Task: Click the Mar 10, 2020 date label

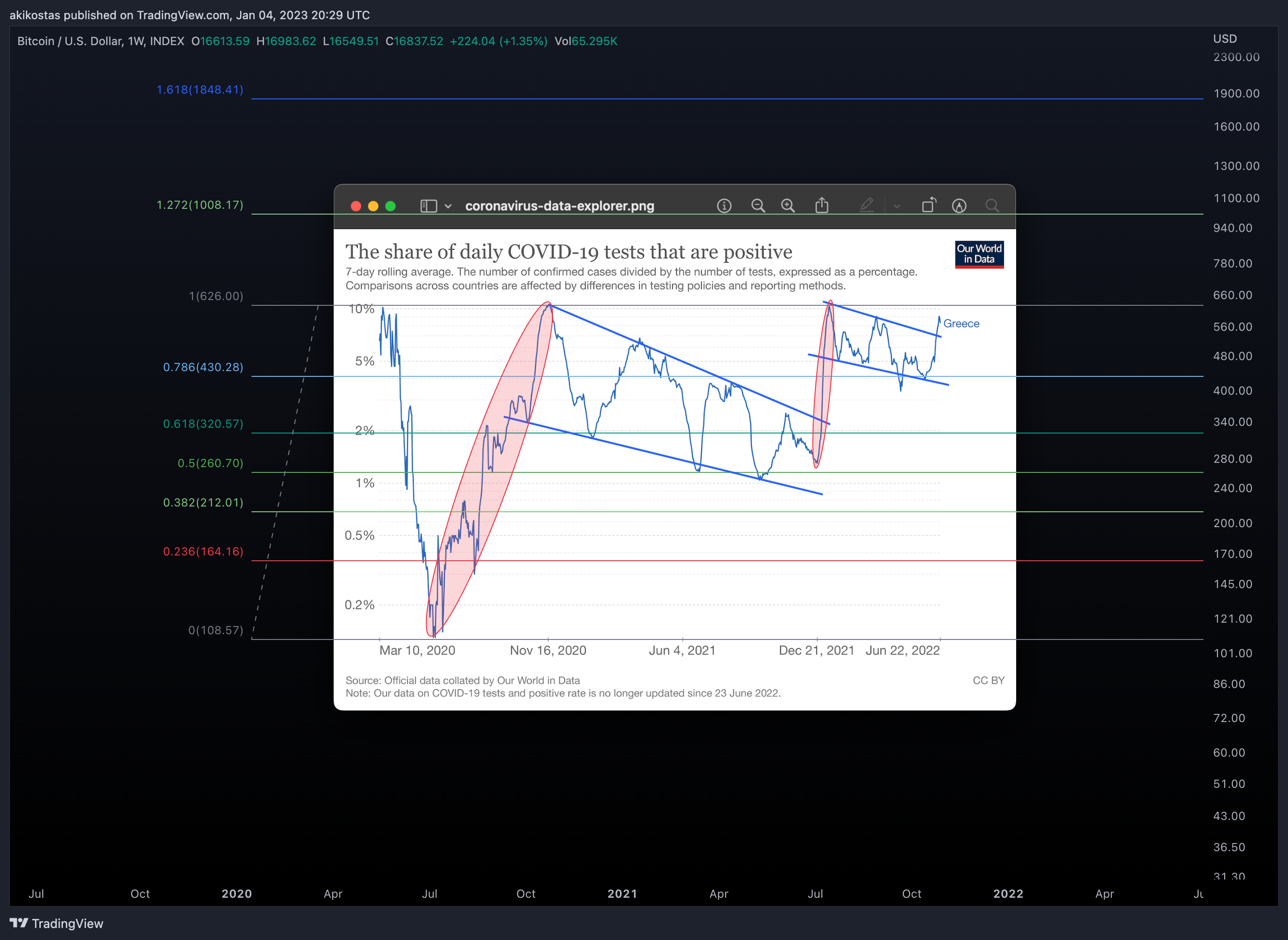Action: click(x=417, y=650)
